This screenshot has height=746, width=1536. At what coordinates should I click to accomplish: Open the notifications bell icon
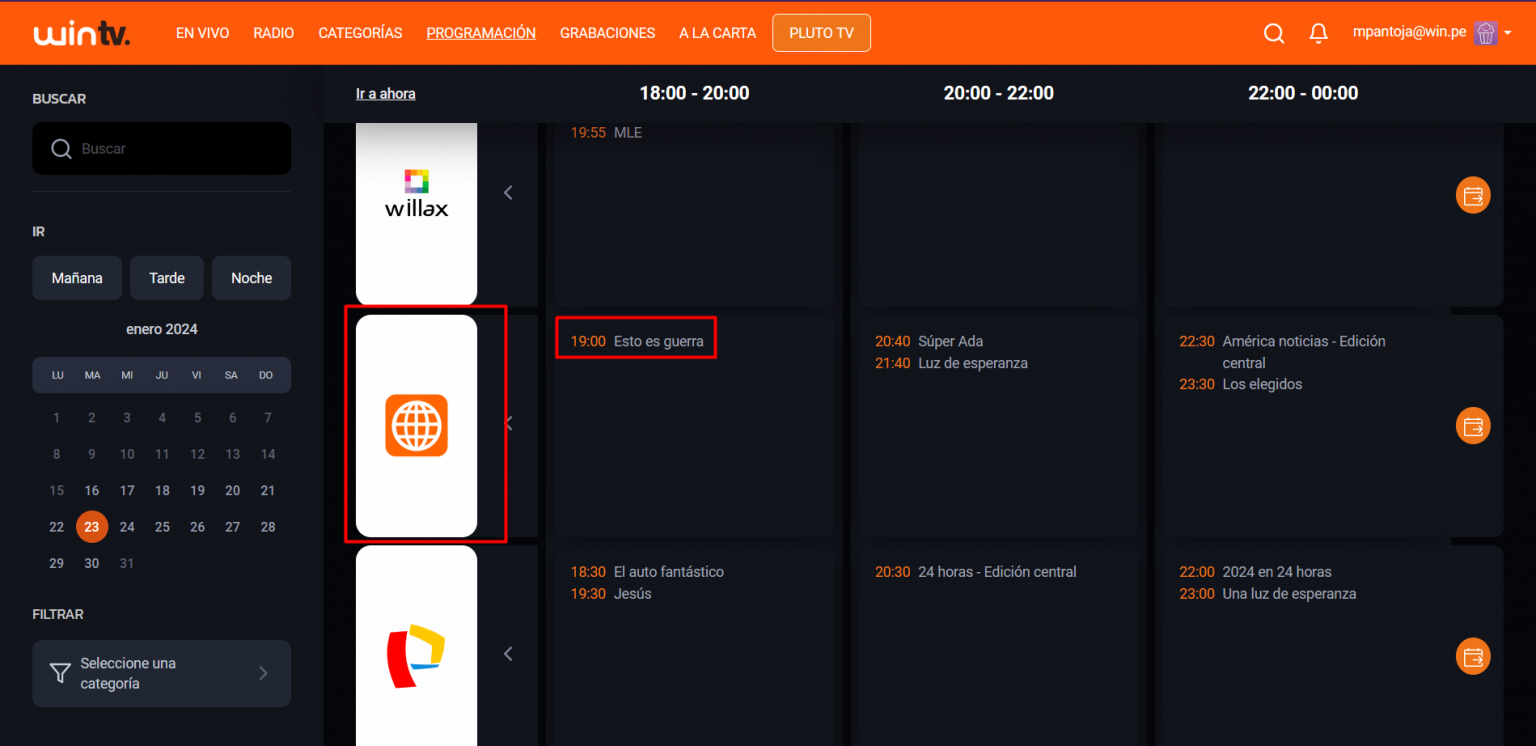coord(1318,33)
